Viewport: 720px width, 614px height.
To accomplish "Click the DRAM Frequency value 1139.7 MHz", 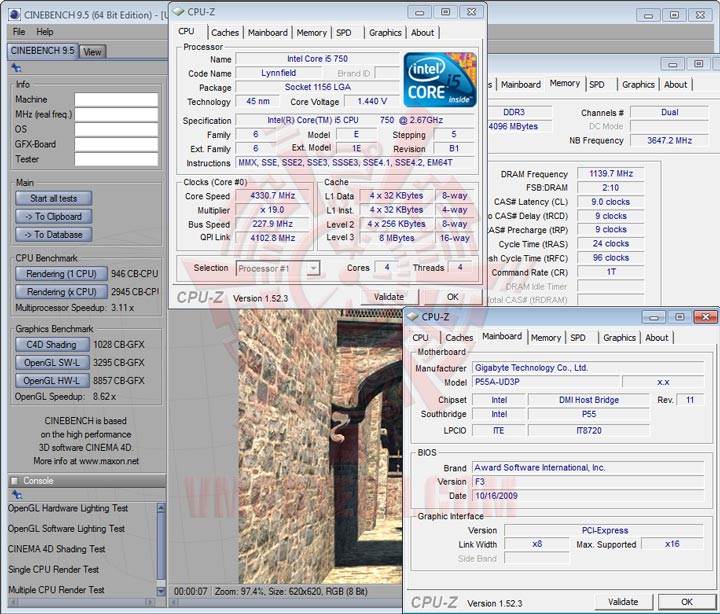I will [611, 174].
